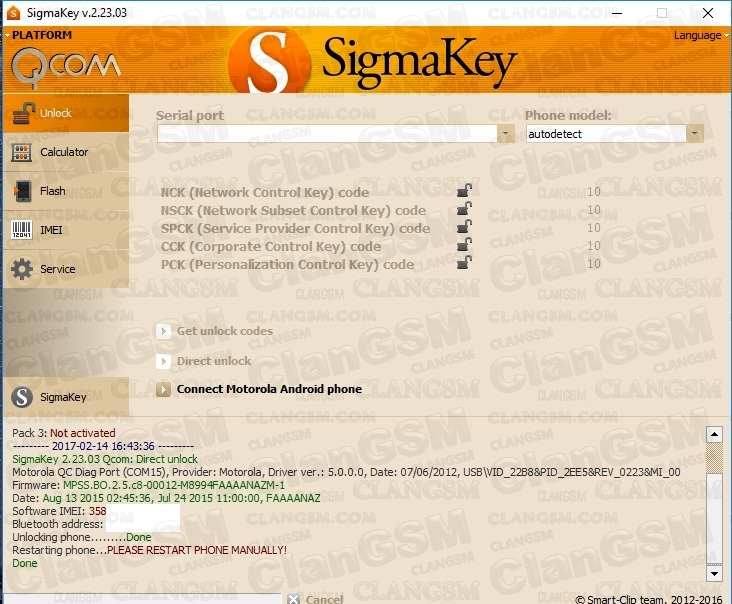Click firmware 'MPSS.BO.2.5.c8-00012-M8994FAAAANAZM-1' text
The image size is (732, 604).
(174, 485)
